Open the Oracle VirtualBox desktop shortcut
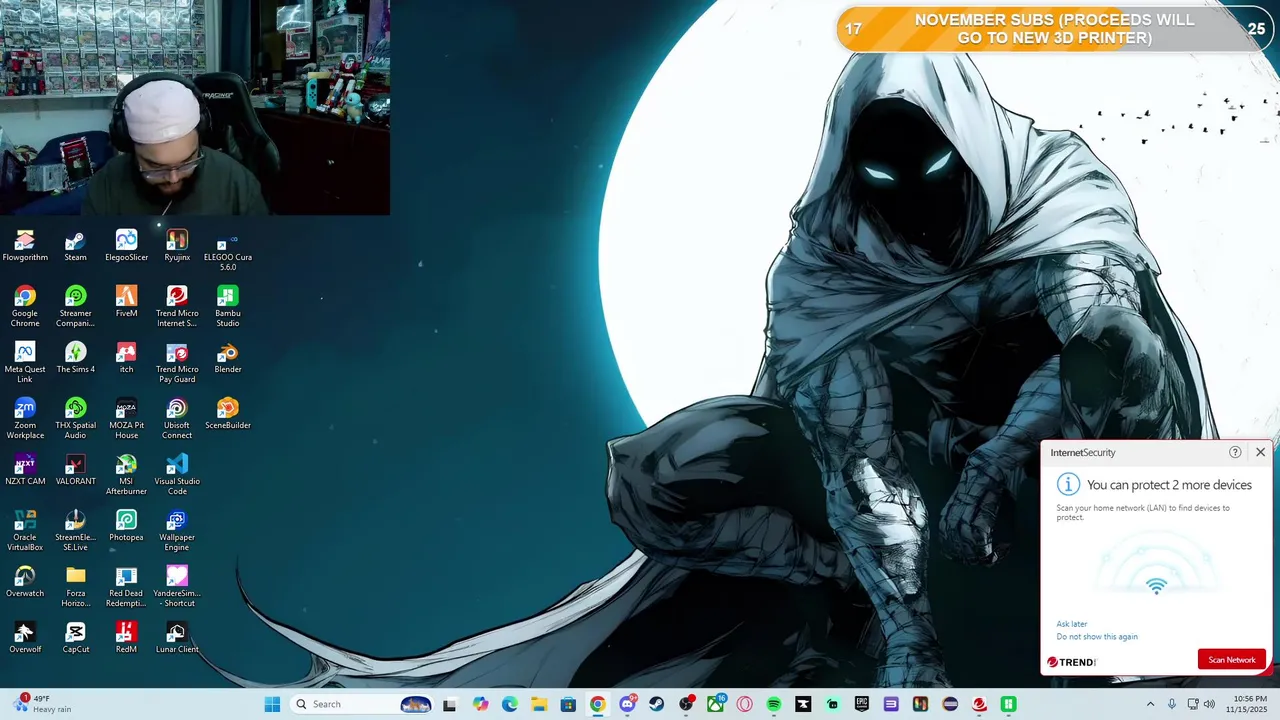Viewport: 1280px width, 720px height. click(x=25, y=531)
